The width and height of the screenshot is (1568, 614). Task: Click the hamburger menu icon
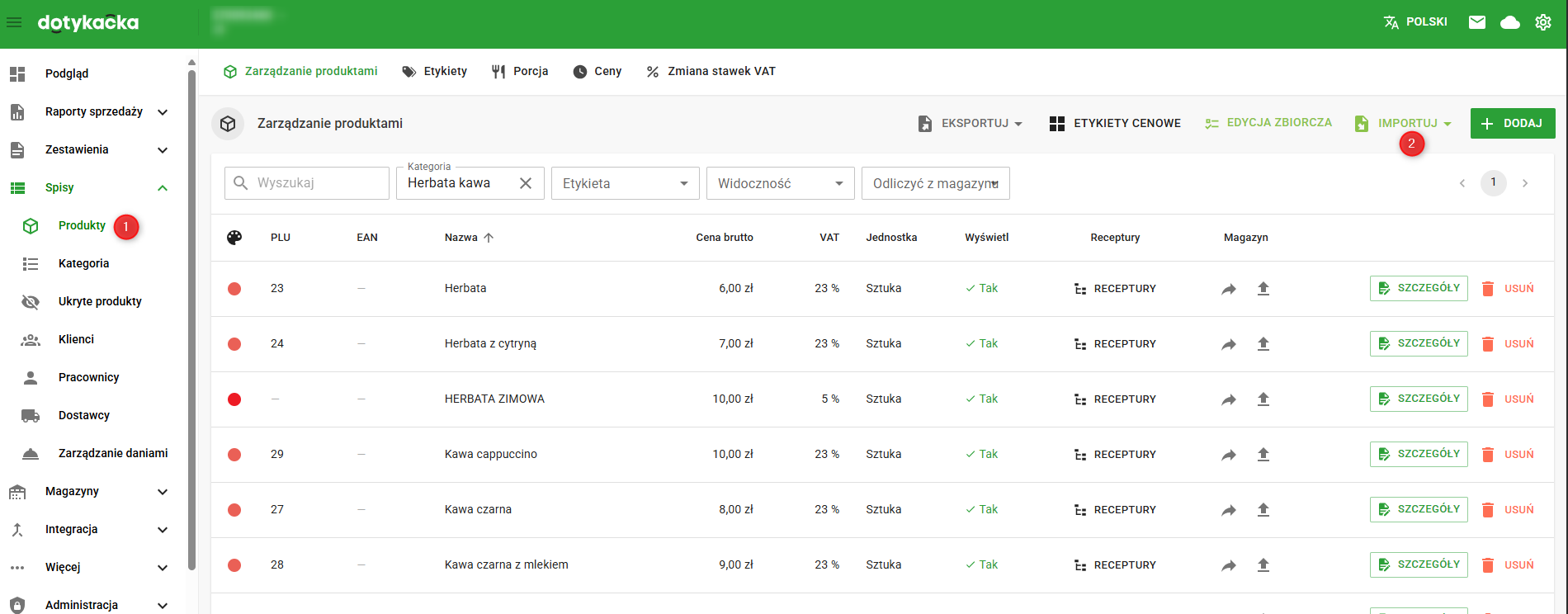14,22
